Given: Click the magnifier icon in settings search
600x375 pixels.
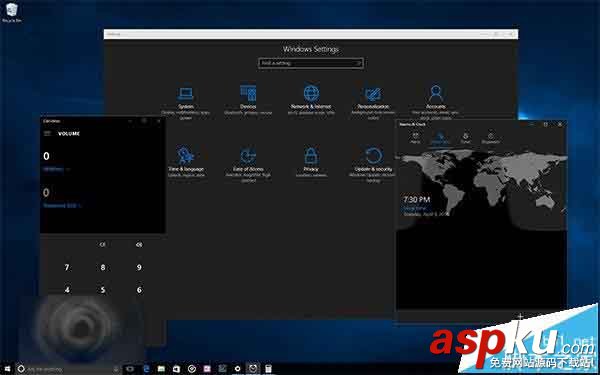Looking at the screenshot, I should tap(359, 63).
